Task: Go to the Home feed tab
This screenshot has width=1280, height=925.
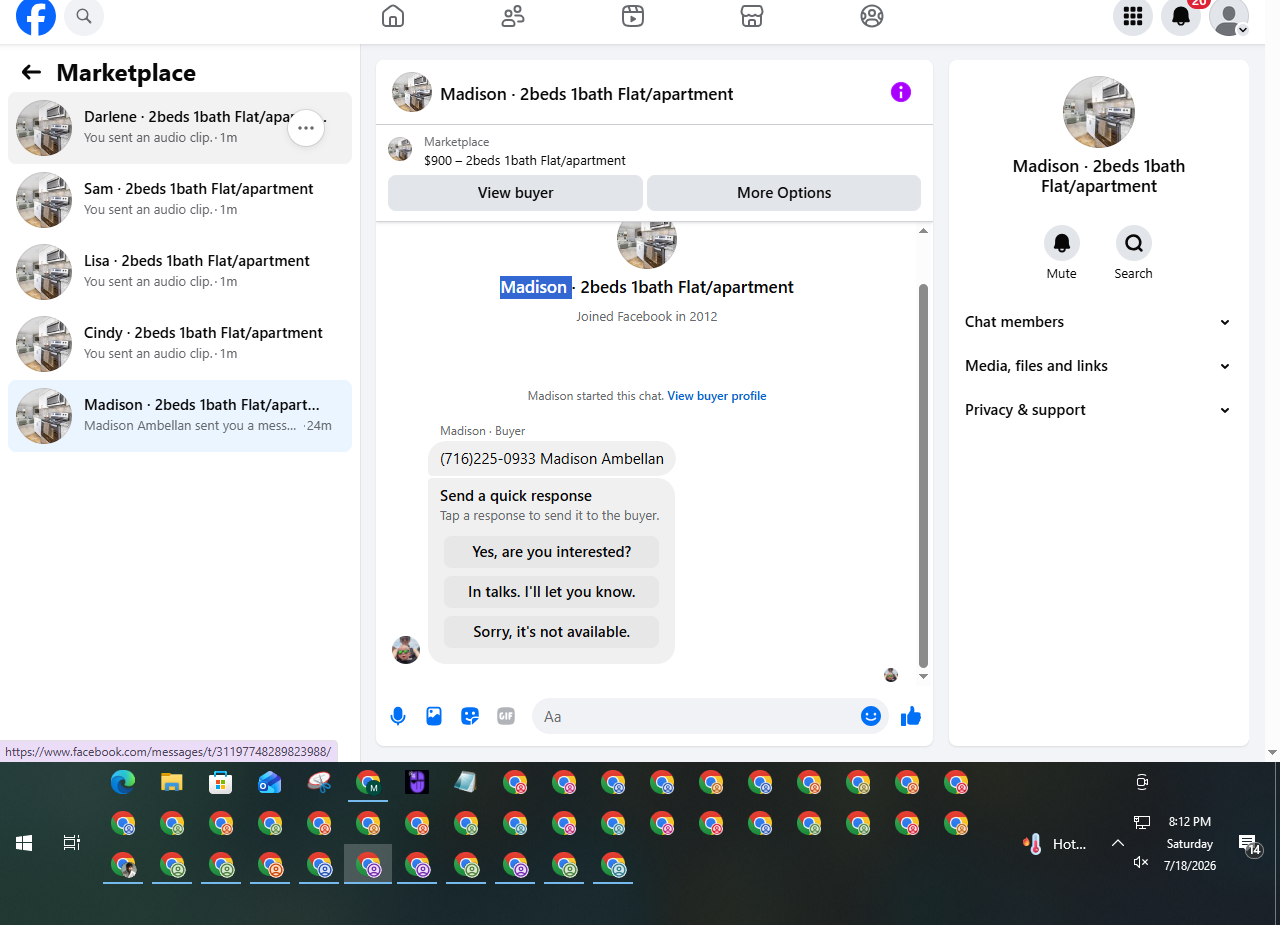Action: (393, 16)
